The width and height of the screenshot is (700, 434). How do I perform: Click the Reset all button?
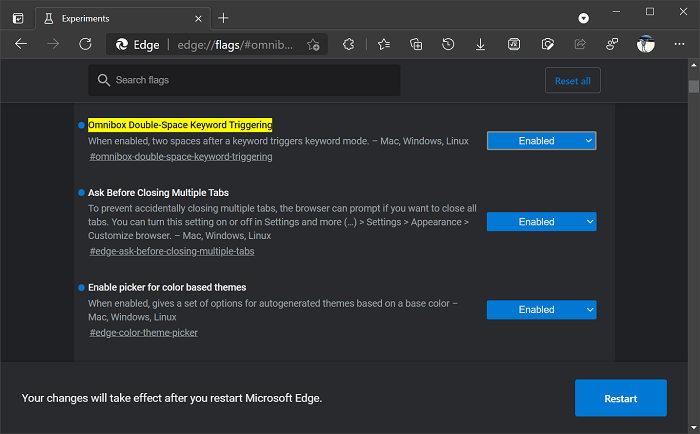[x=573, y=80]
